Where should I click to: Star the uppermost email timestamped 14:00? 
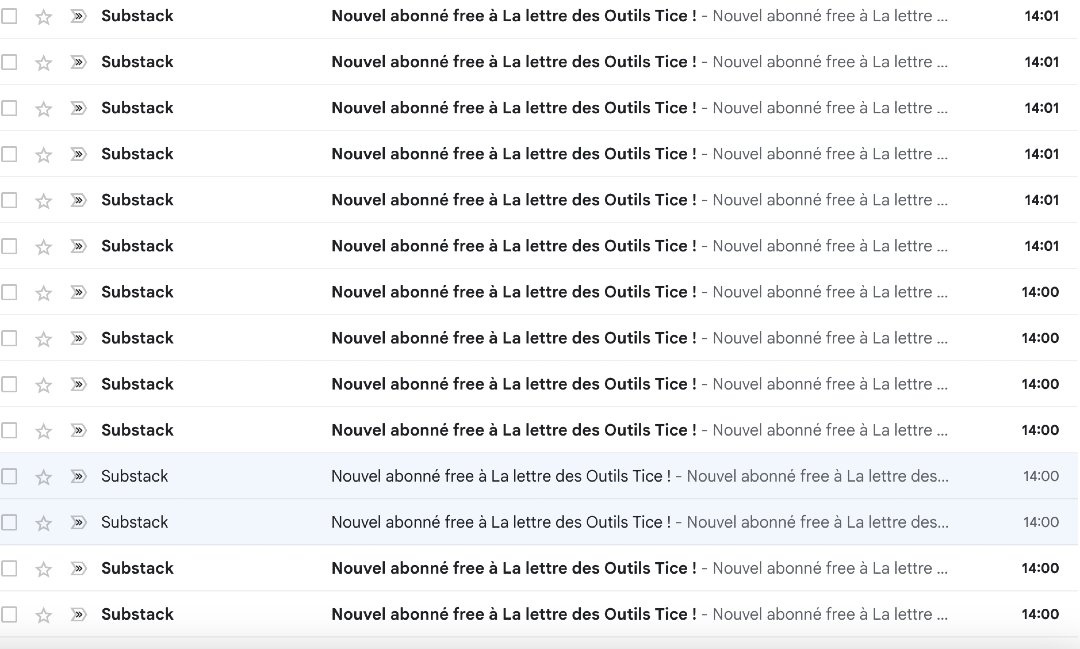coord(43,293)
